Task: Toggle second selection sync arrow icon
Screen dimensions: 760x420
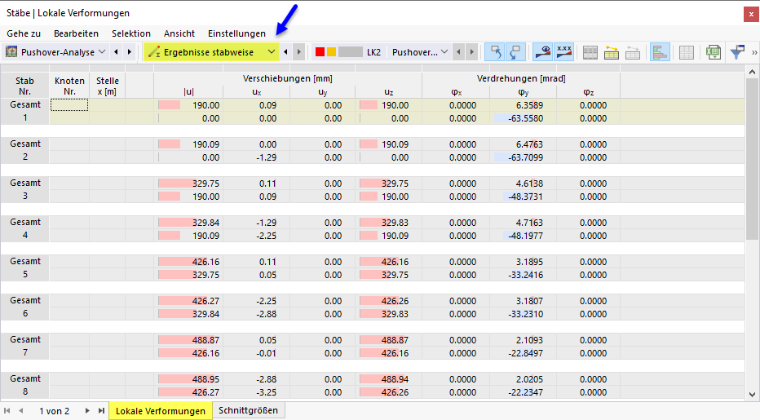Action: [515, 52]
